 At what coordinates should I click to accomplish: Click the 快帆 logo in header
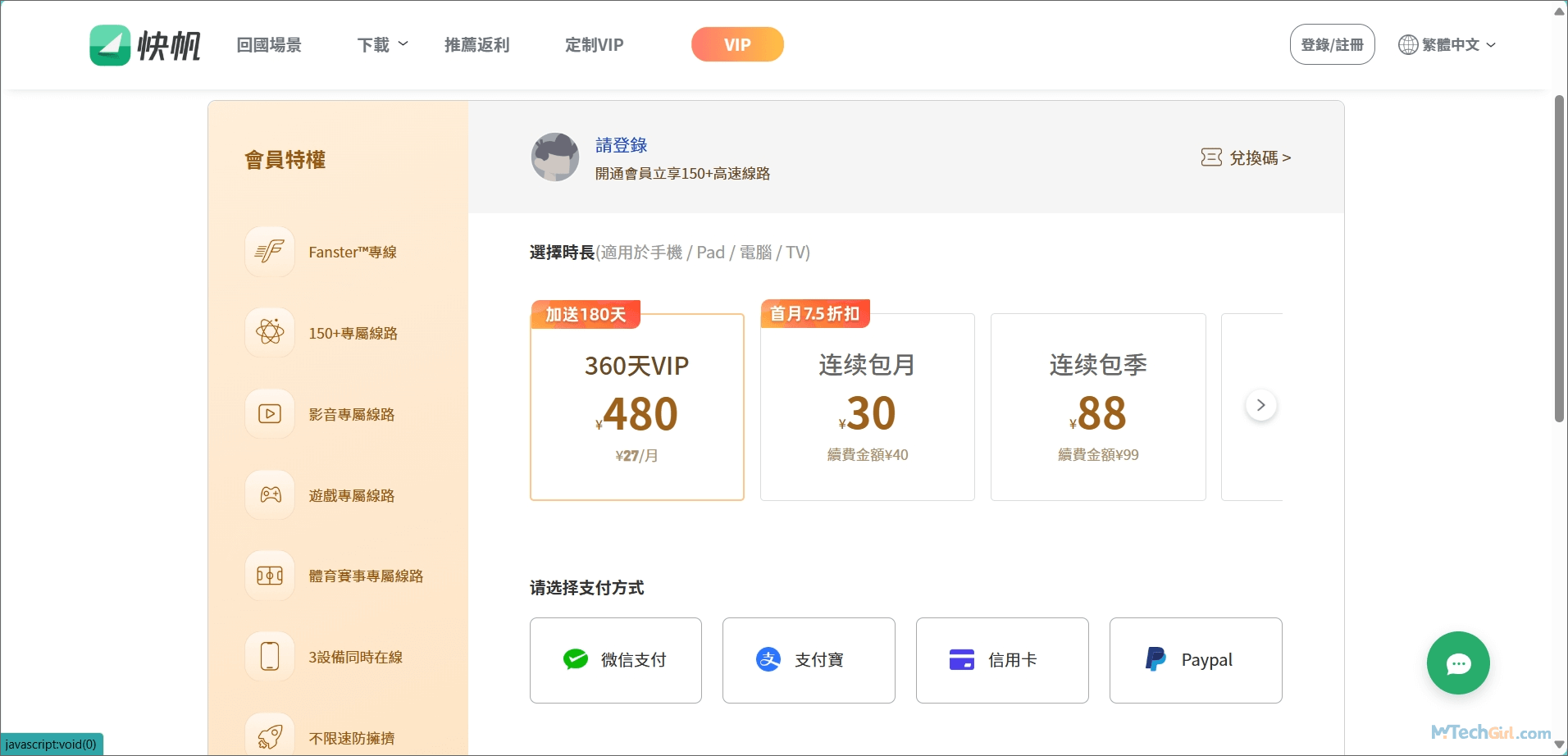click(x=145, y=45)
